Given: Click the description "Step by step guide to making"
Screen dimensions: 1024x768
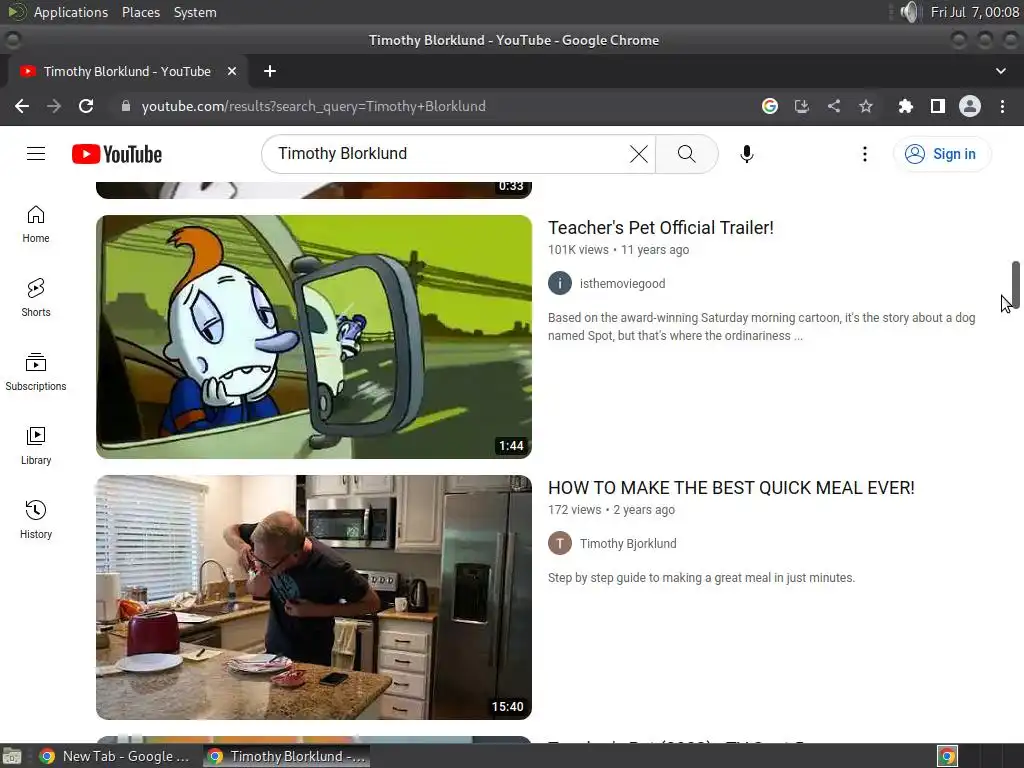Looking at the screenshot, I should click(x=701, y=578).
